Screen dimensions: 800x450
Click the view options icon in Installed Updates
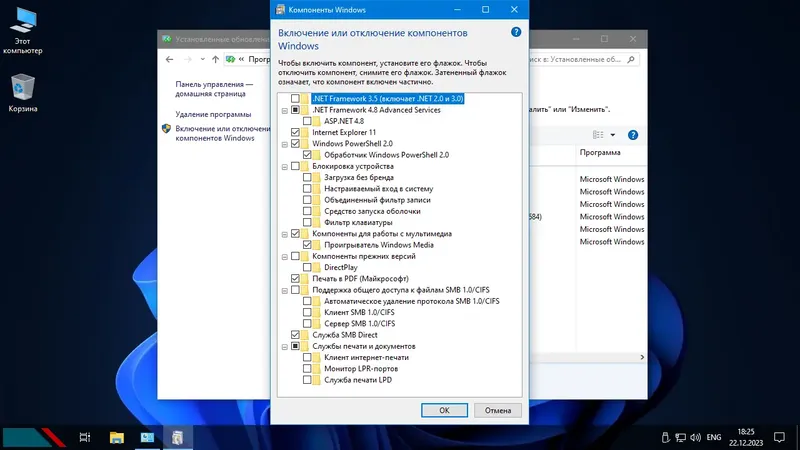(x=598, y=135)
